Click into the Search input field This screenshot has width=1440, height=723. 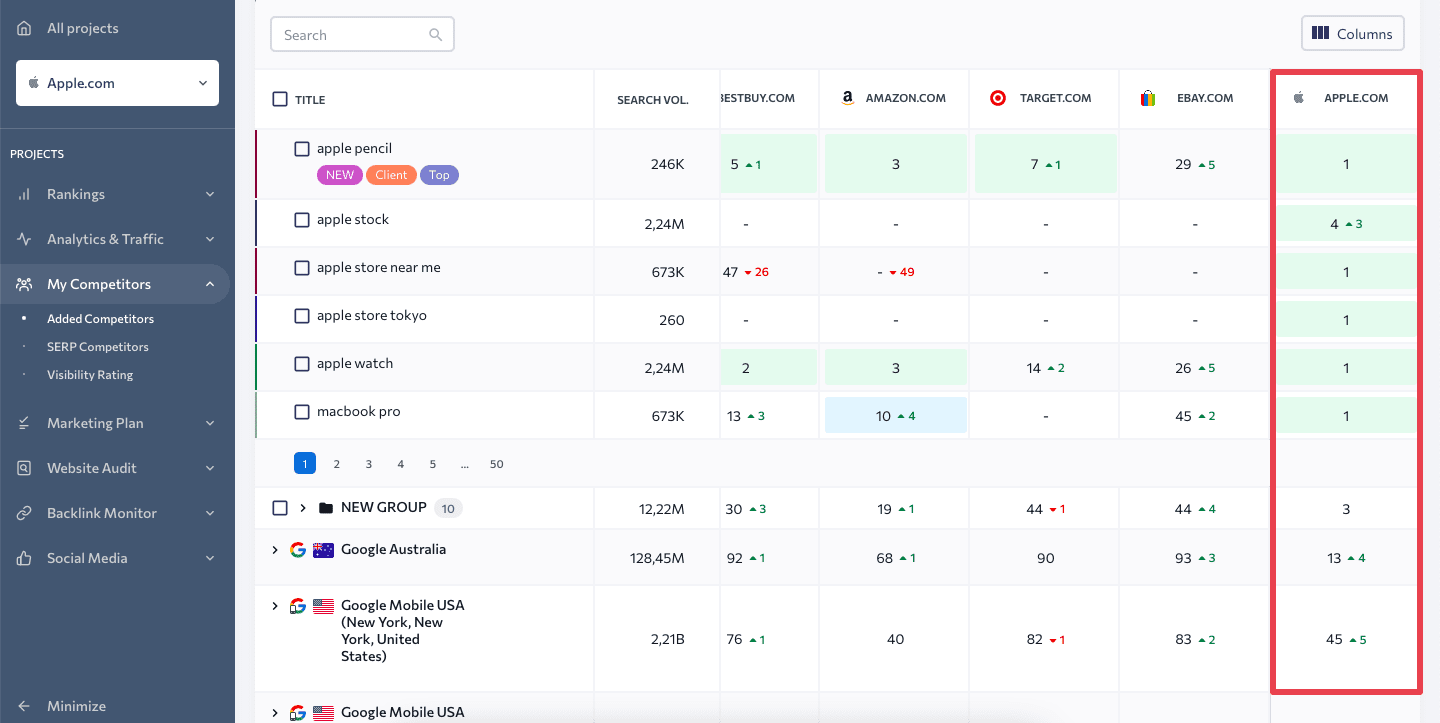pos(362,34)
